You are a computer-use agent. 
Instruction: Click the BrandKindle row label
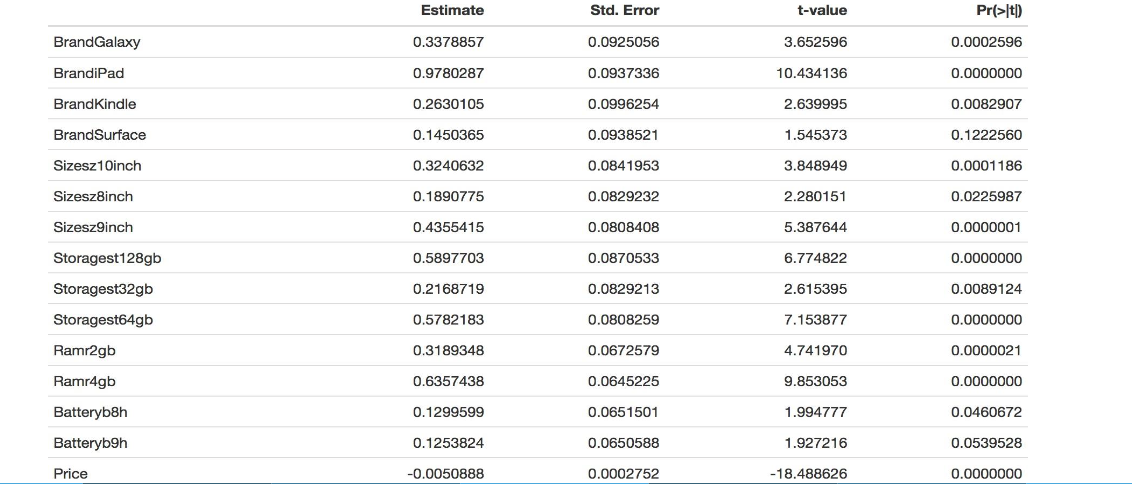coord(95,104)
